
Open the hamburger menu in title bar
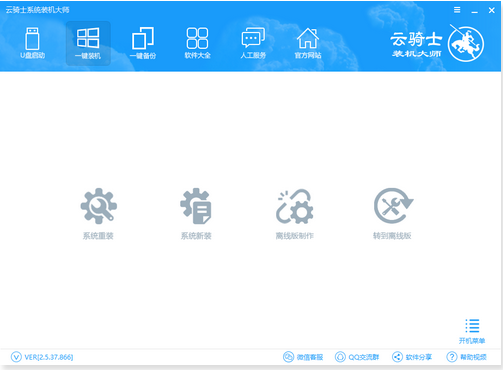(x=457, y=10)
